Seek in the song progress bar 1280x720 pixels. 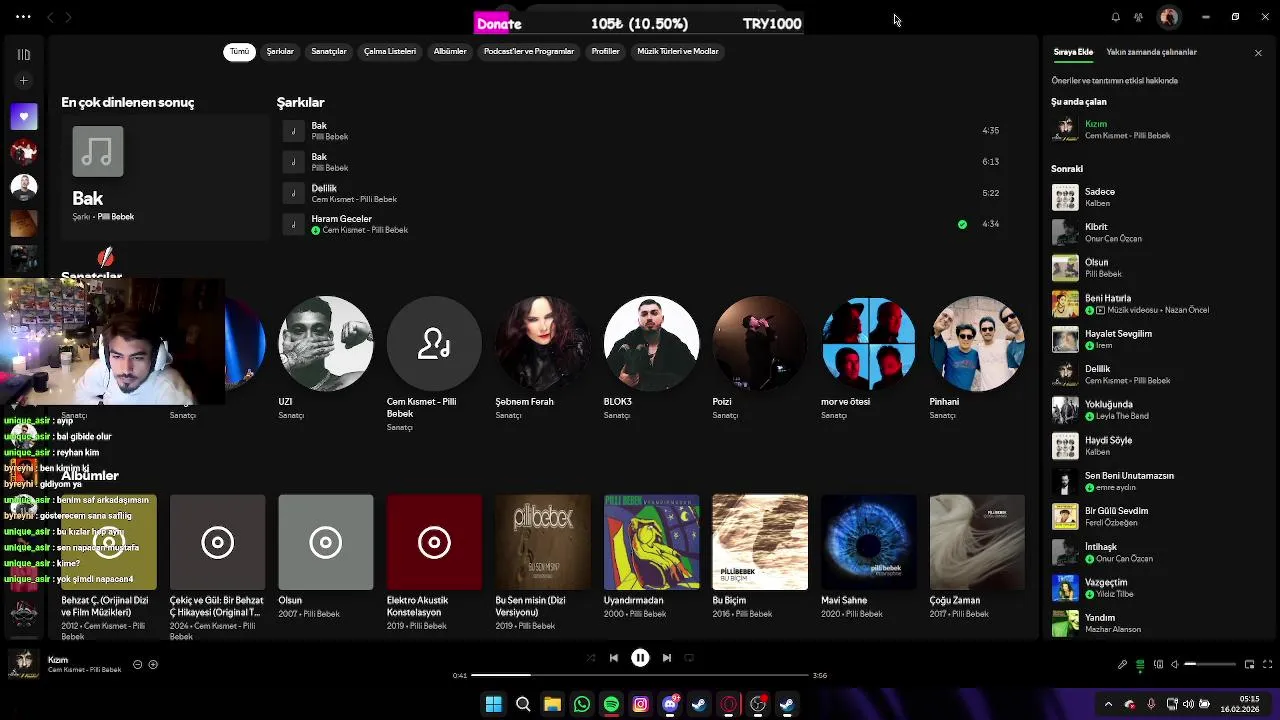click(x=640, y=675)
